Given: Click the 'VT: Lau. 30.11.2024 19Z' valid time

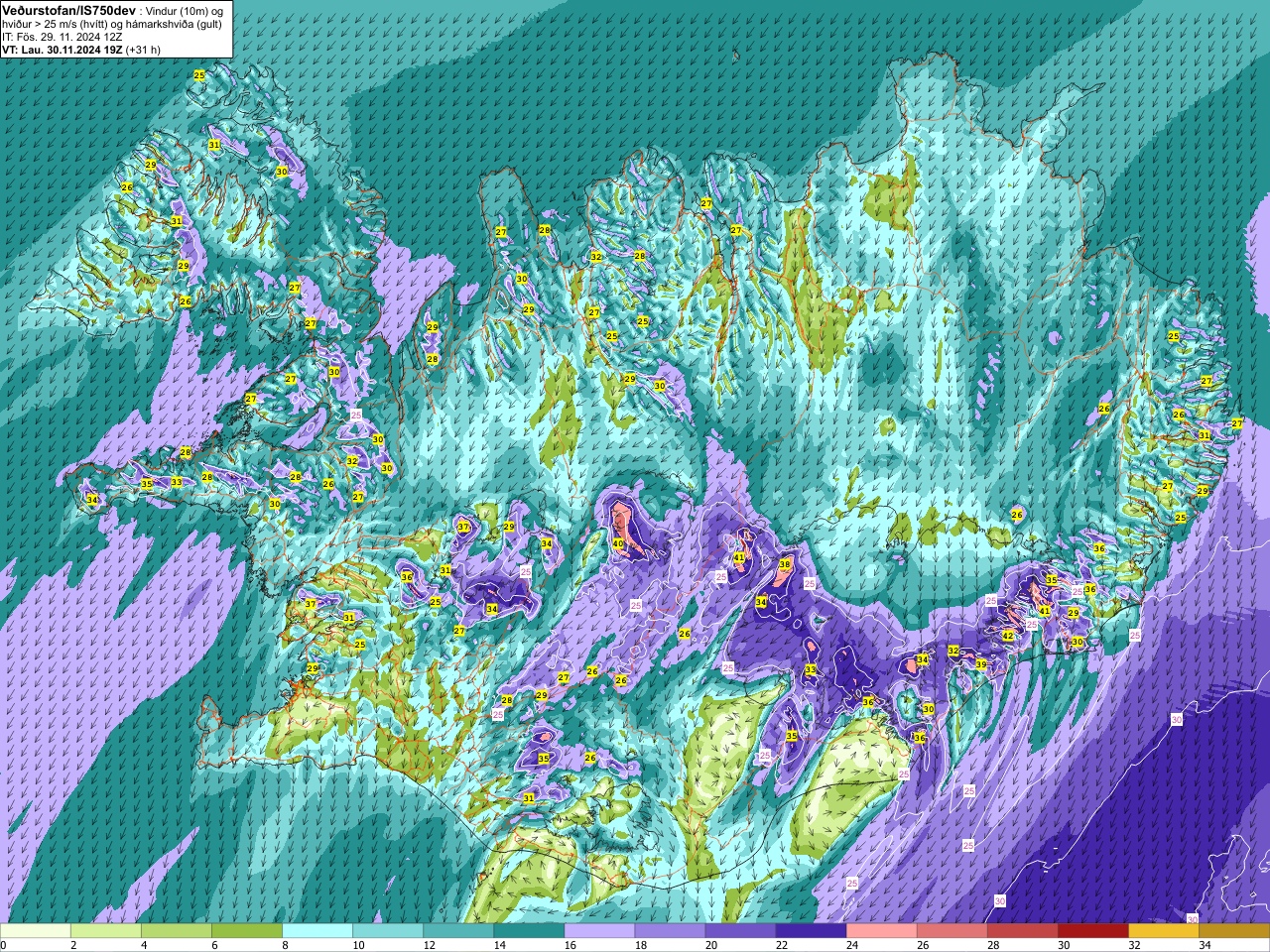Looking at the screenshot, I should (x=62, y=50).
